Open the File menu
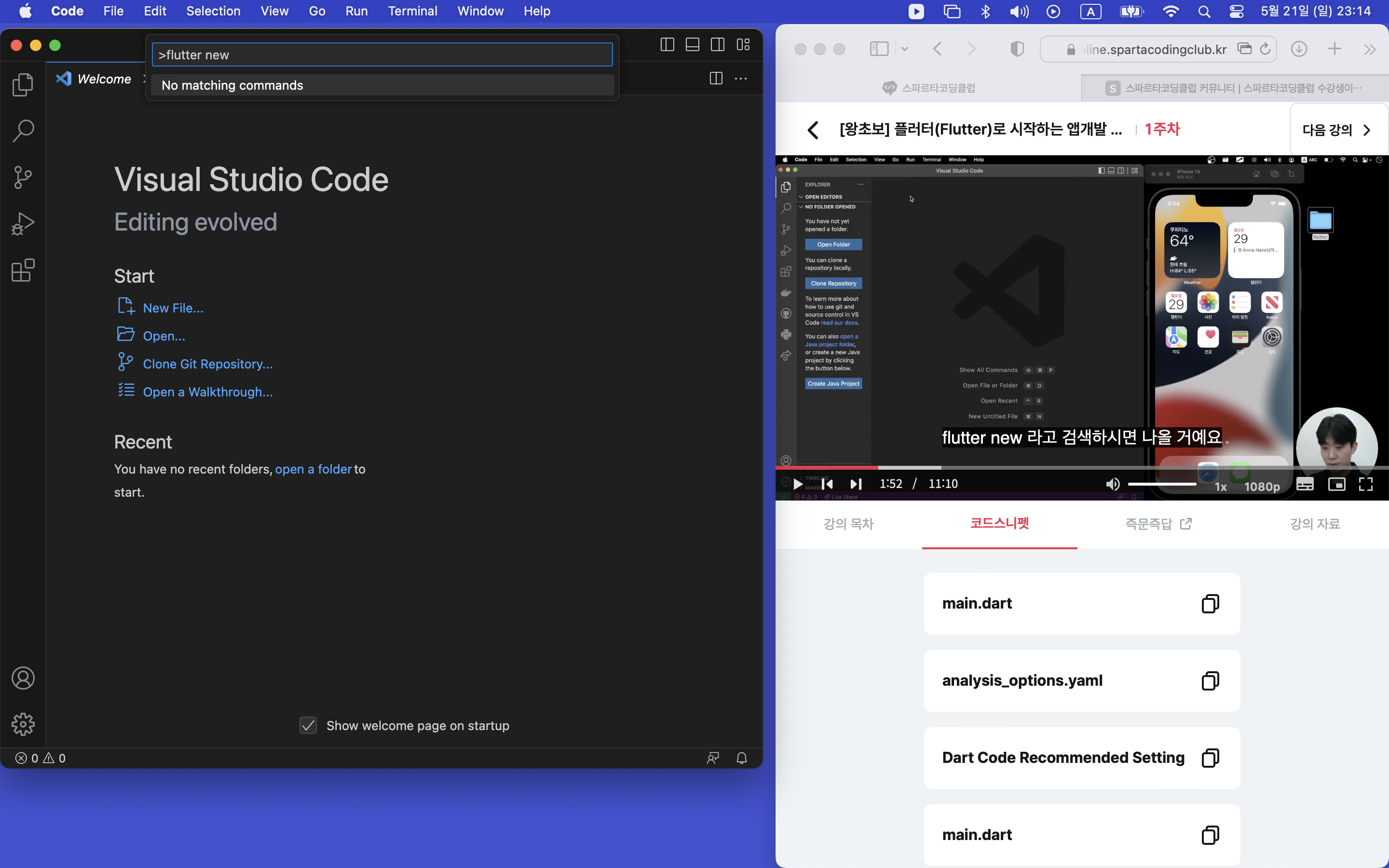 (113, 11)
